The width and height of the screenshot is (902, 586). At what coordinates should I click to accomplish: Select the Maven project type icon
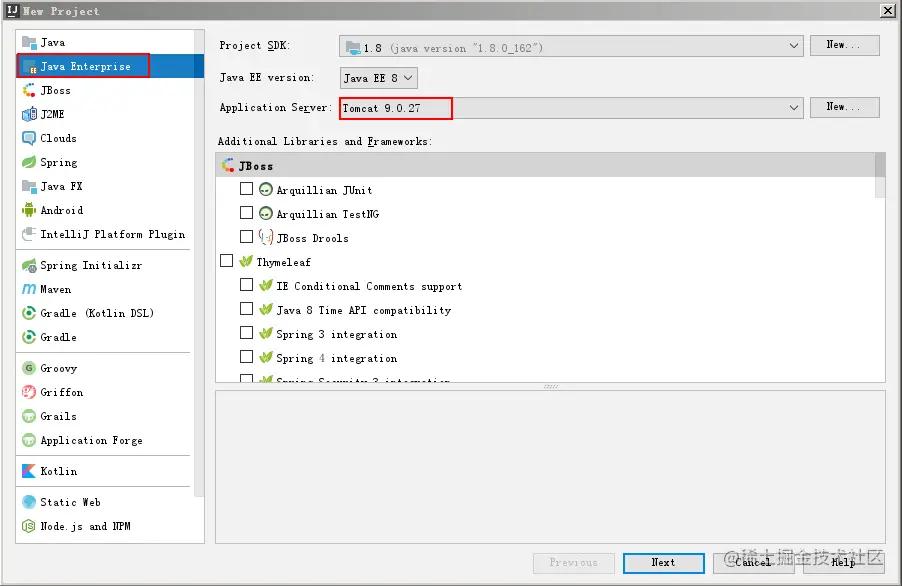(x=29, y=289)
